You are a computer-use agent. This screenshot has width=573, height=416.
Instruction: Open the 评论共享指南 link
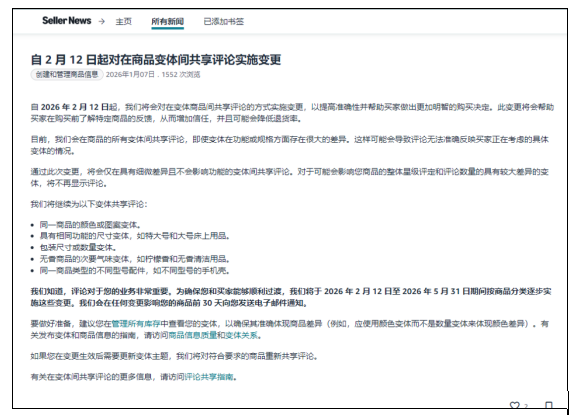(209, 377)
